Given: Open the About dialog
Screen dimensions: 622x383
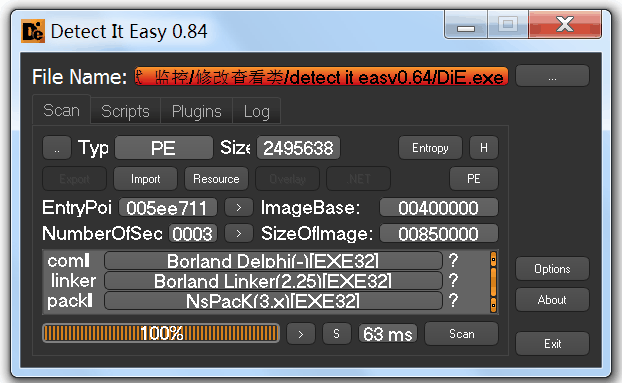Looking at the screenshot, I should pos(552,300).
